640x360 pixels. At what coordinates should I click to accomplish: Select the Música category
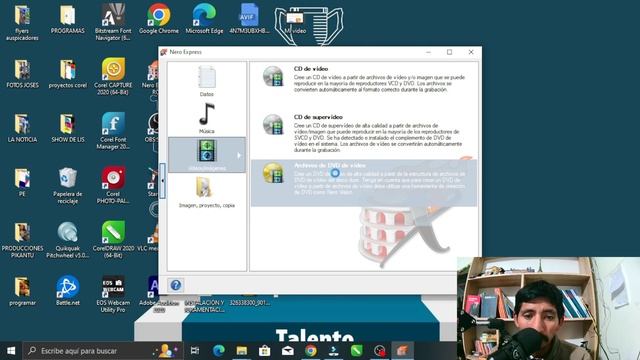click(x=207, y=118)
